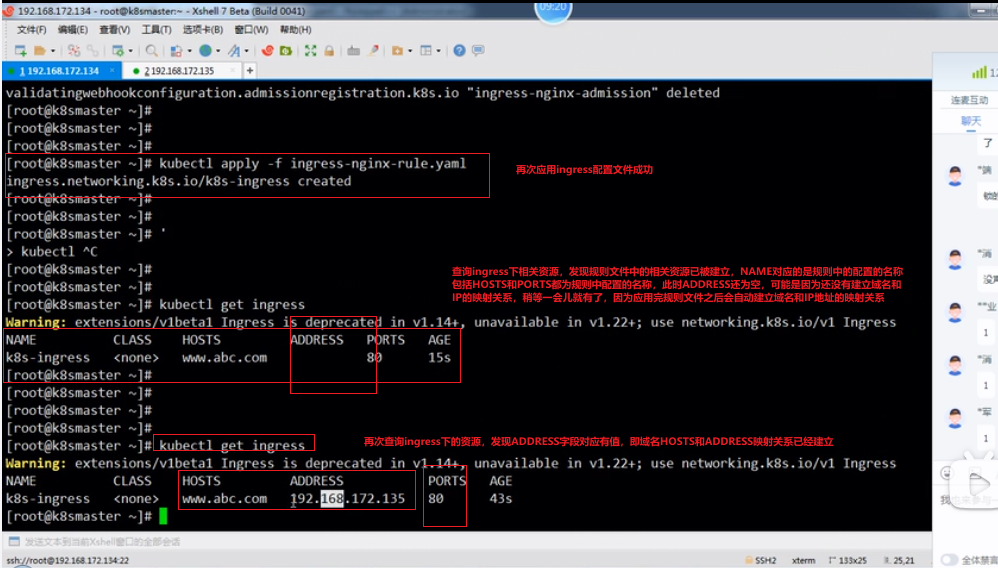
Task: Click the globe Encoding icon
Action: pos(206,50)
